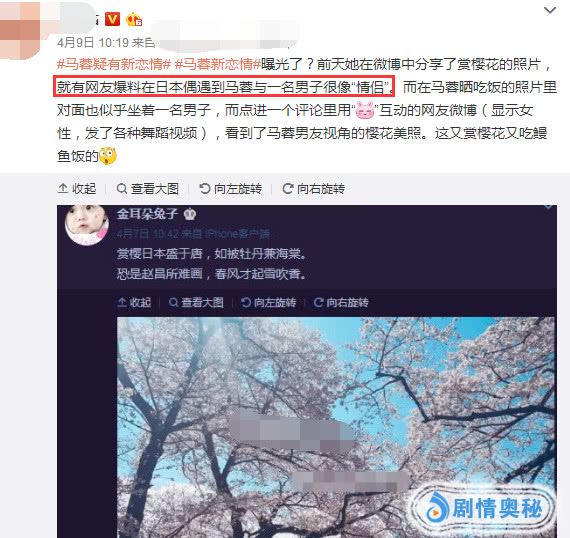Click the magnifier icon beside 查看大图
Viewport: 570px width, 538px height.
tap(122, 189)
